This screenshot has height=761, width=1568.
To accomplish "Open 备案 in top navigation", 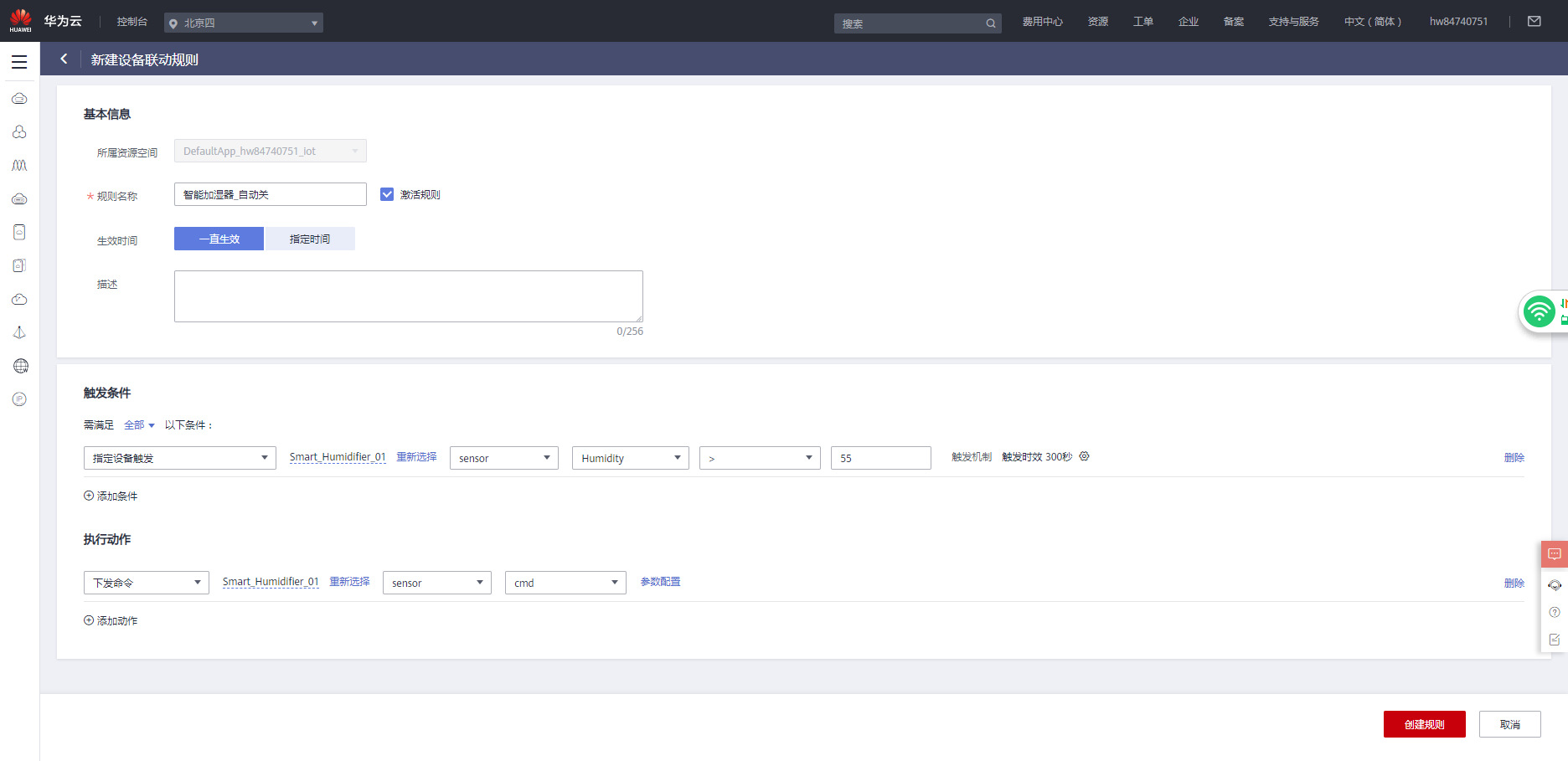I will click(x=1234, y=22).
